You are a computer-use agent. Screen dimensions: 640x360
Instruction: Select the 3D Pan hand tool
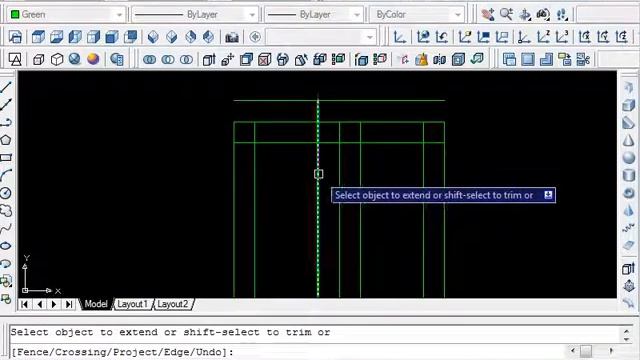coord(487,15)
